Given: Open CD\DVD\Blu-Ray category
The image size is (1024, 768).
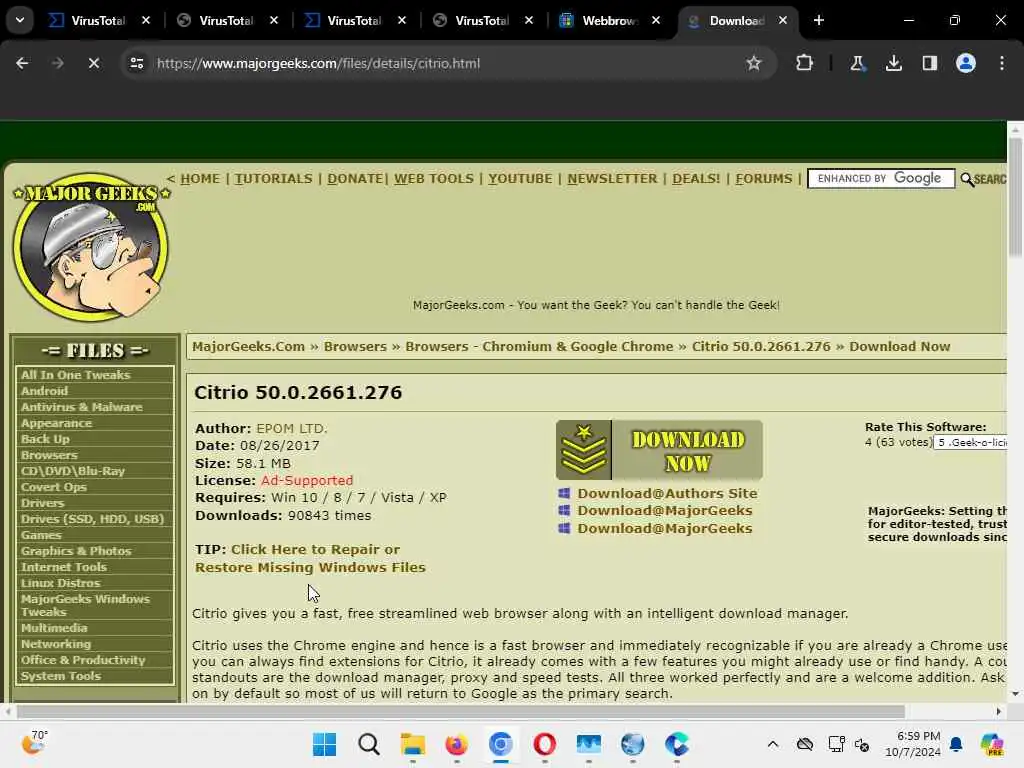Looking at the screenshot, I should pyautogui.click(x=72, y=471).
